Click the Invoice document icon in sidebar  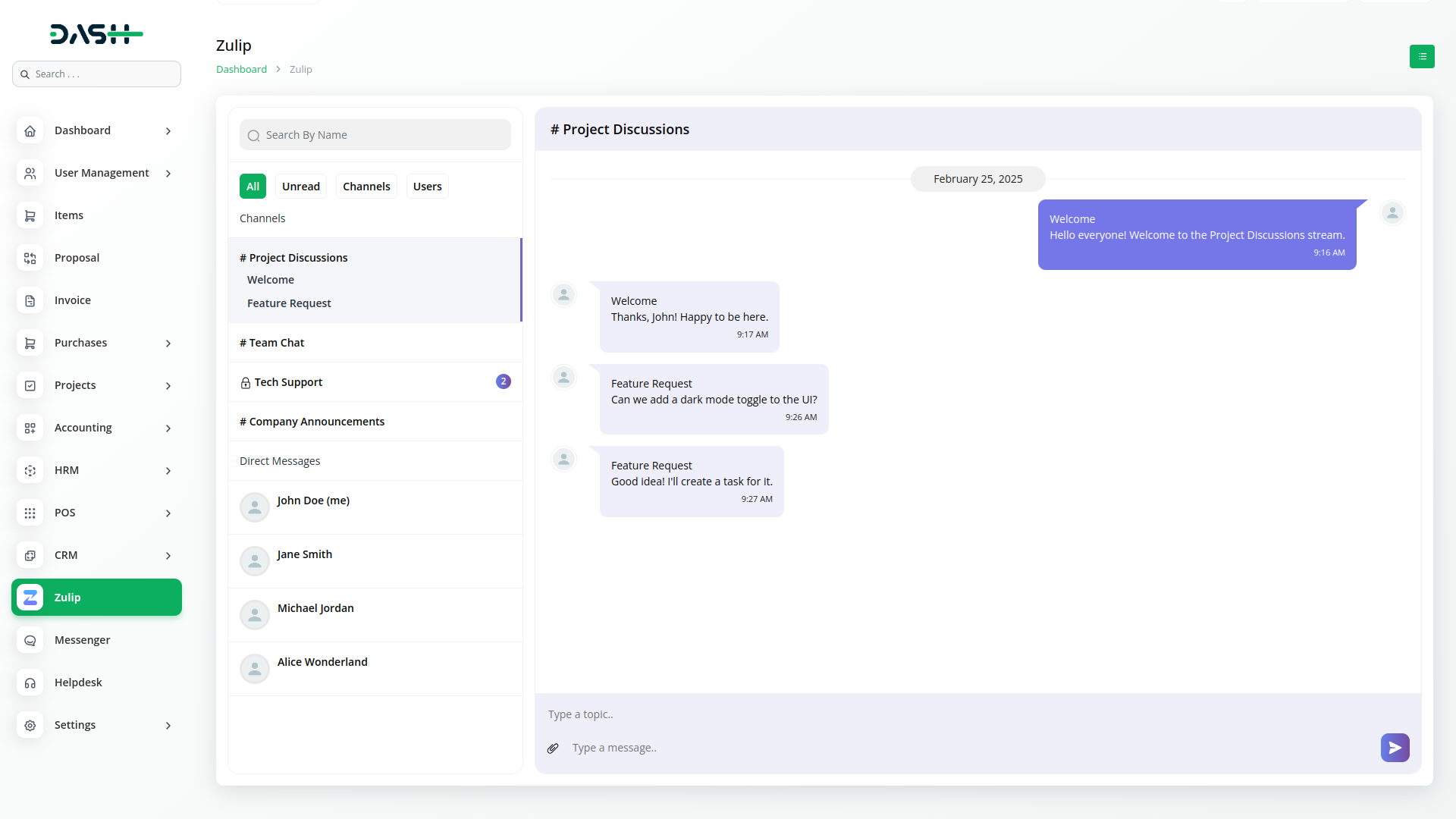30,301
